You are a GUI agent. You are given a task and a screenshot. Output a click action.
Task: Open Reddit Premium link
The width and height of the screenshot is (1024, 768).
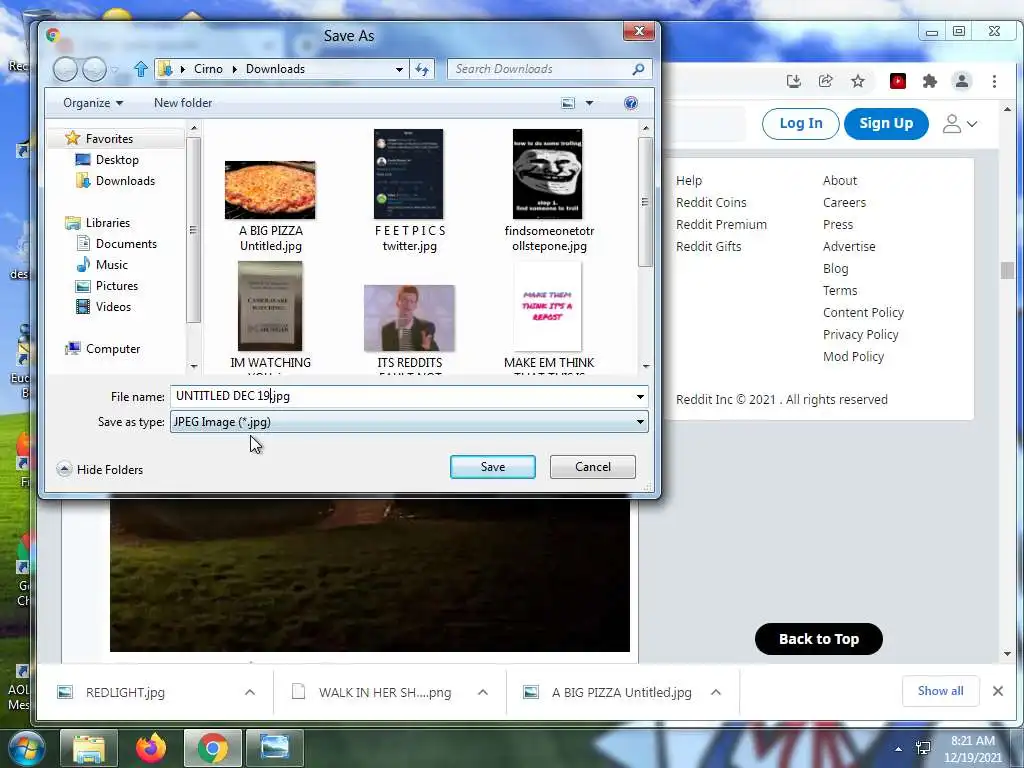click(721, 225)
